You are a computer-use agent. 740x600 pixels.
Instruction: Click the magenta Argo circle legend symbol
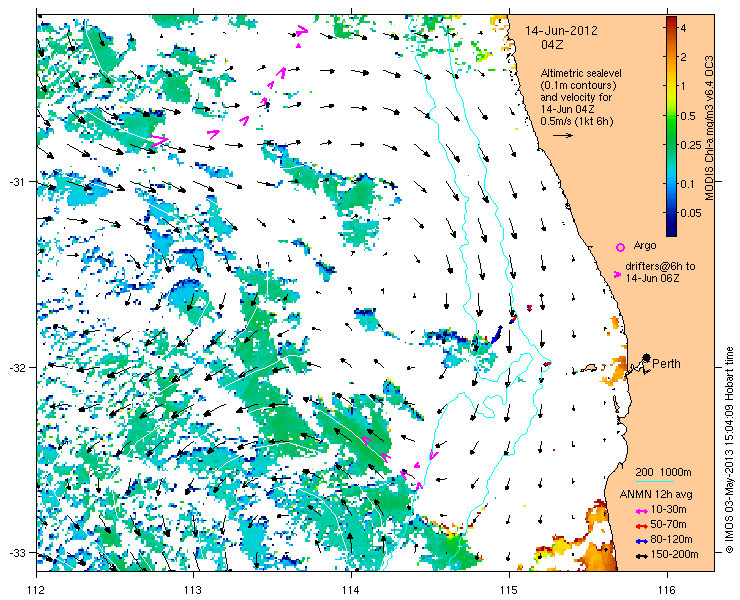[x=621, y=247]
